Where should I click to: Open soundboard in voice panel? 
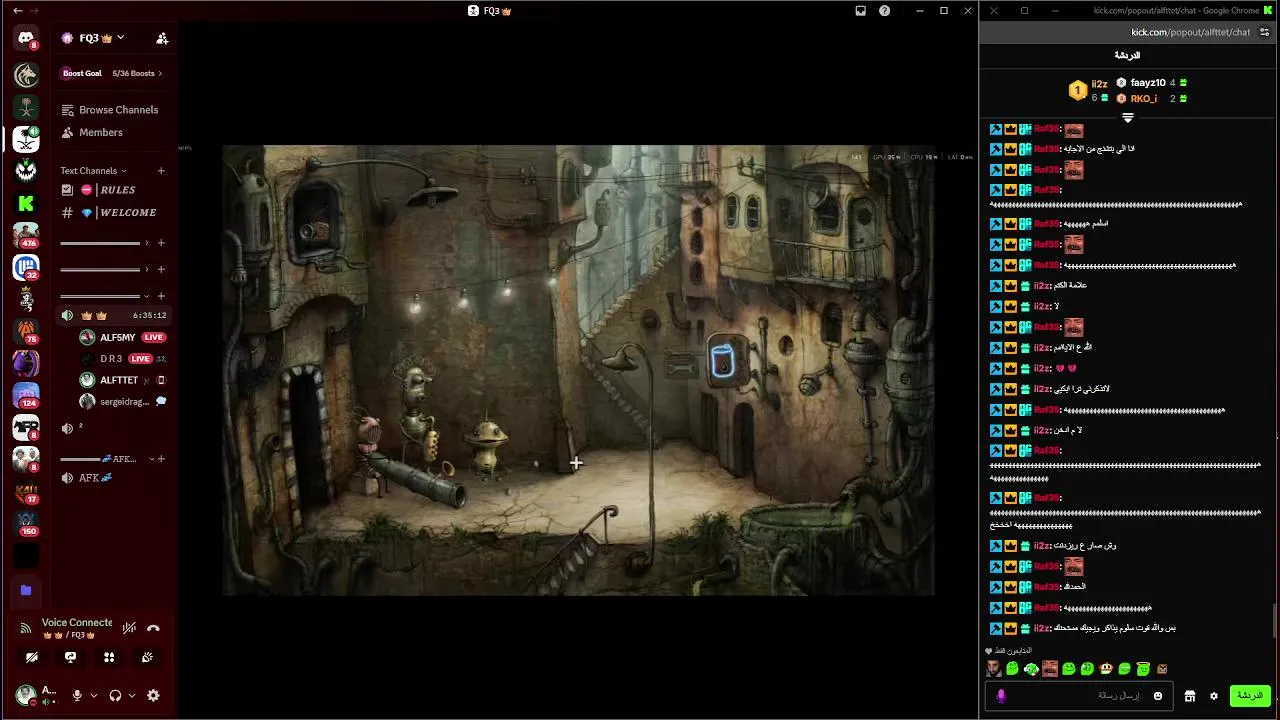click(x=147, y=657)
